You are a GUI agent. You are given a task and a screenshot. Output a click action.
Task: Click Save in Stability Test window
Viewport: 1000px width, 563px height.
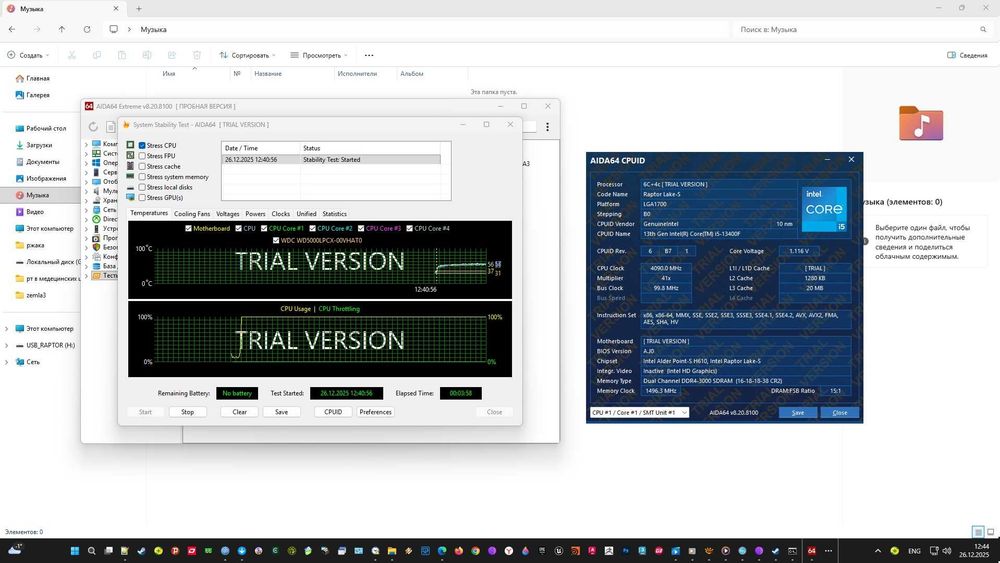[x=281, y=412]
